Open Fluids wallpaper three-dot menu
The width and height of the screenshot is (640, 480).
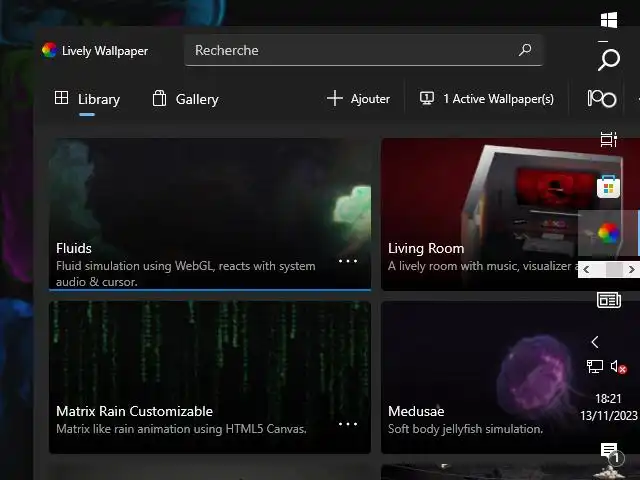coord(348,261)
